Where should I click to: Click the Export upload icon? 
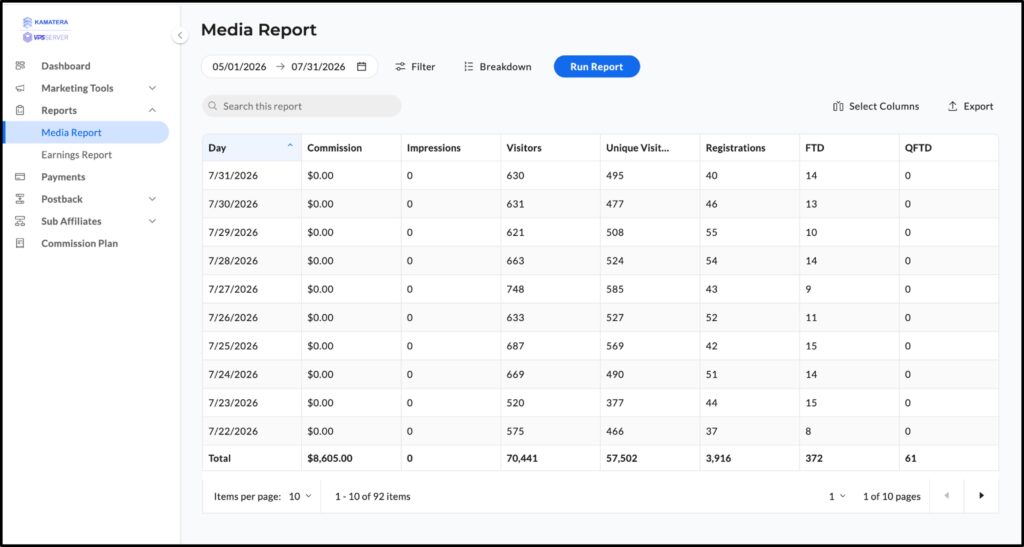[953, 106]
